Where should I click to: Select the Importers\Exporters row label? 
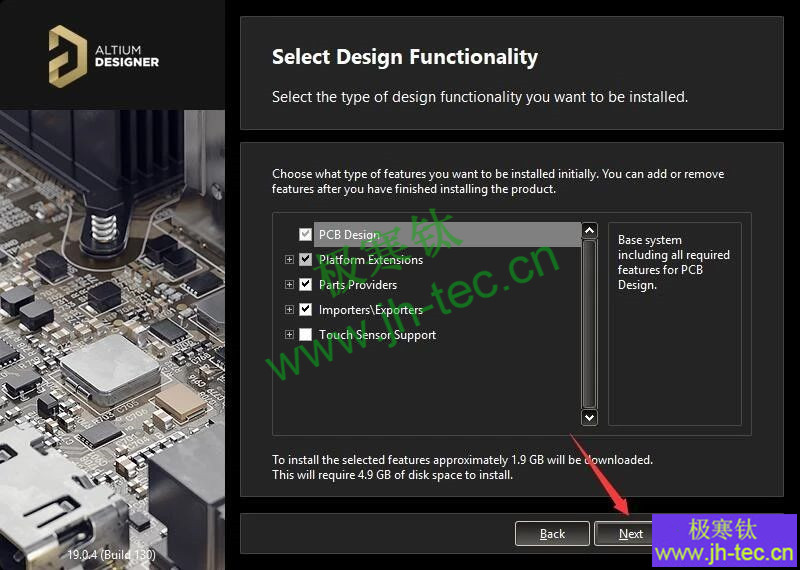[371, 310]
